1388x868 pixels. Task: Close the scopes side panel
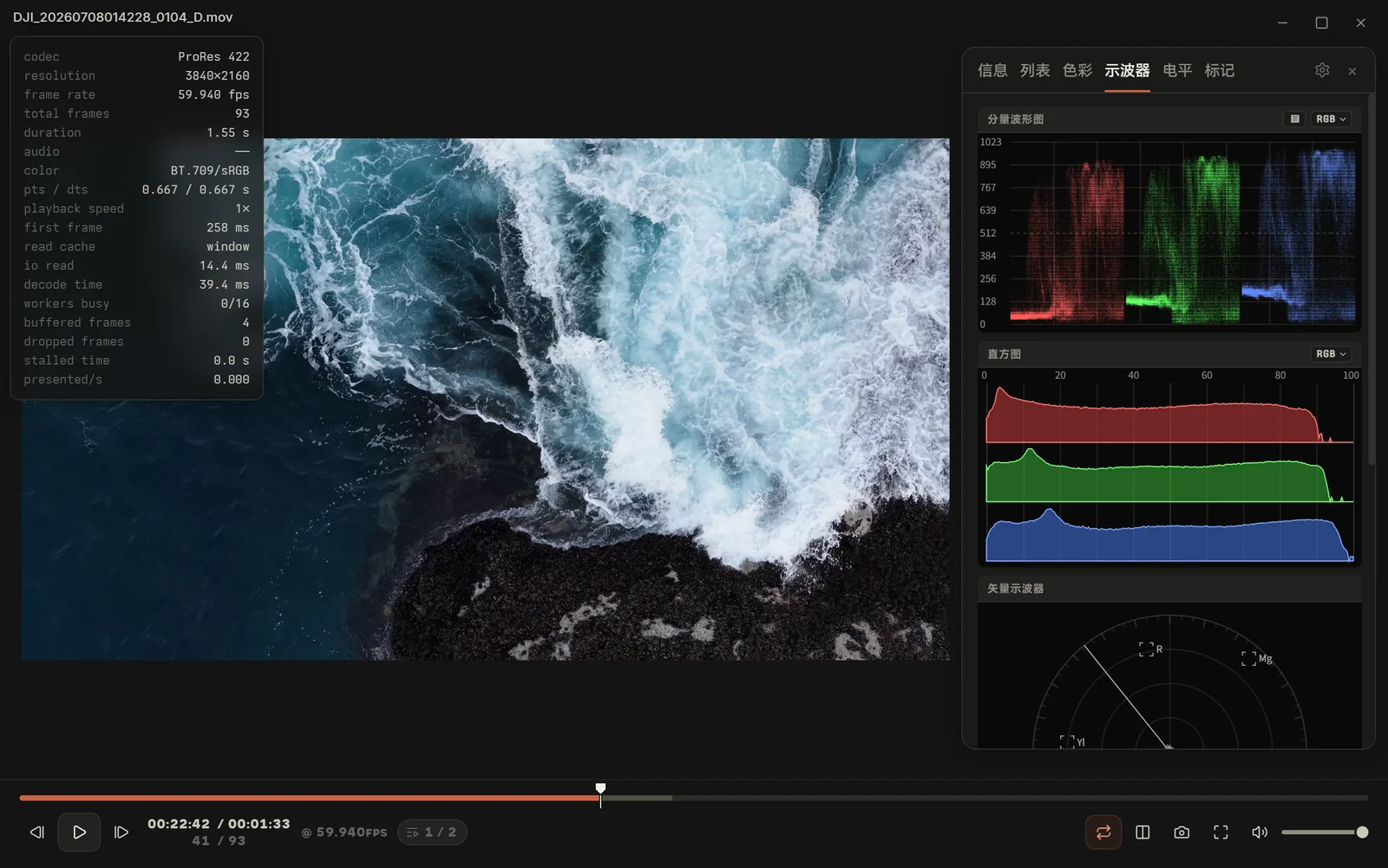[x=1352, y=71]
